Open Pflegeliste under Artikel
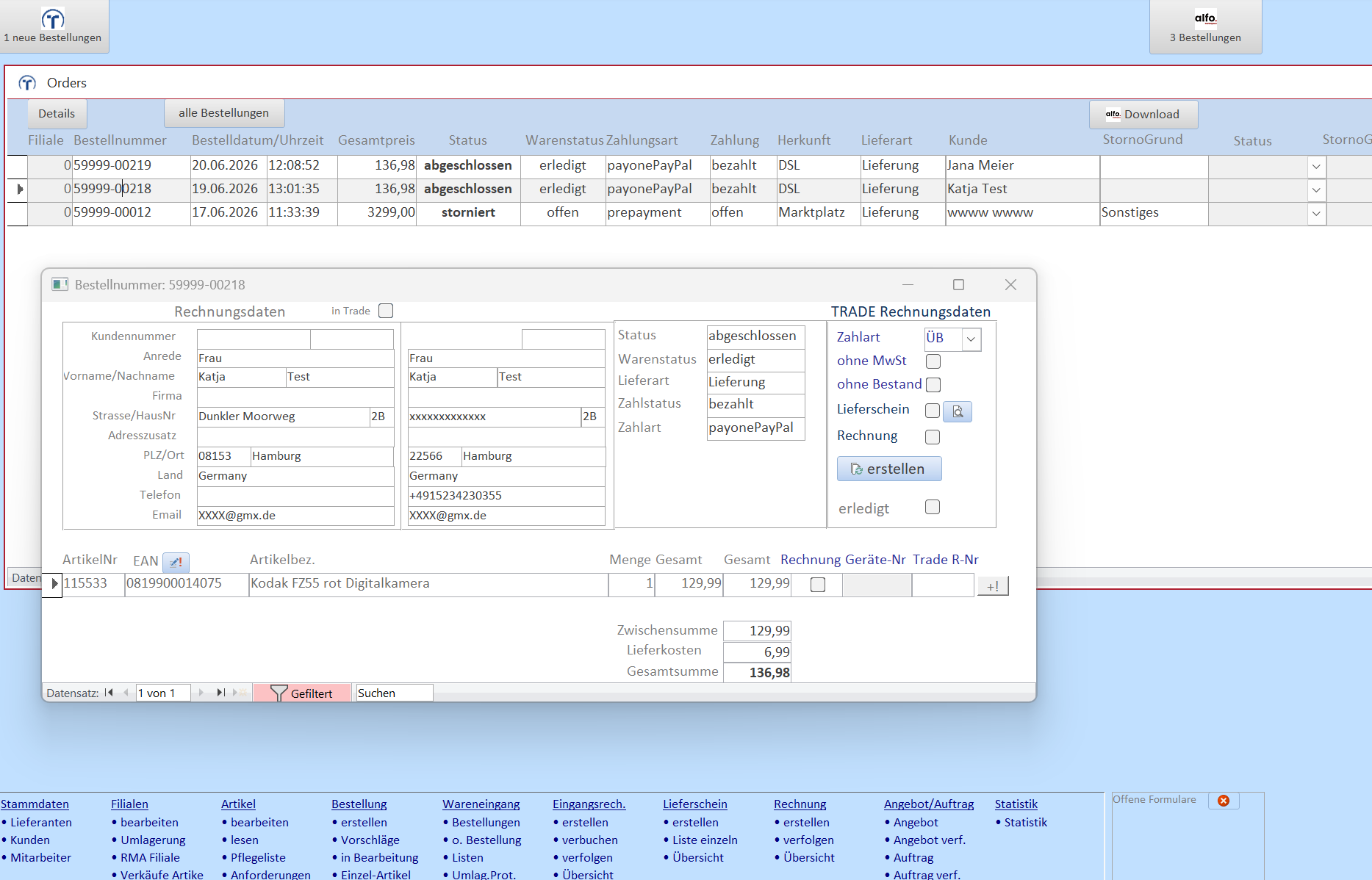 click(x=258, y=857)
